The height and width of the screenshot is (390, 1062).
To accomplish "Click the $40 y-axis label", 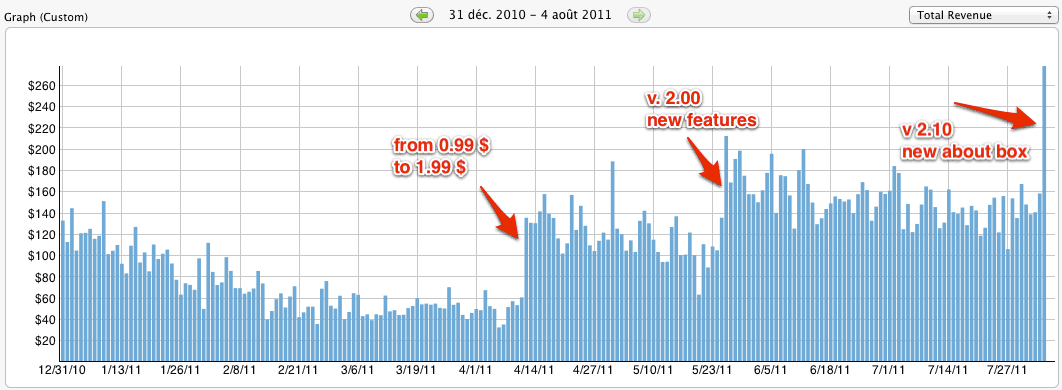I will (44, 320).
